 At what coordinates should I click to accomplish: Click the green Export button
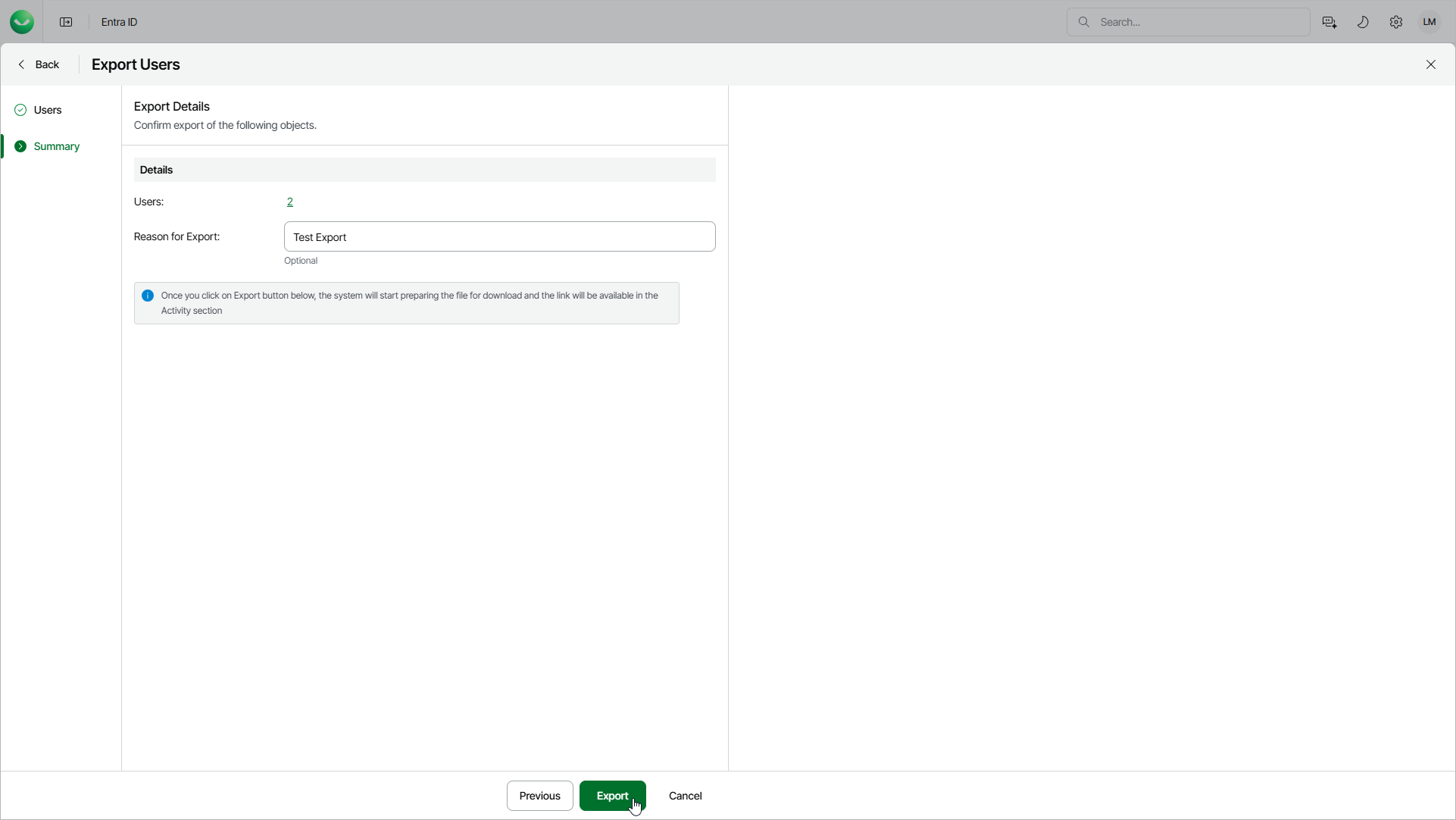tap(611, 795)
